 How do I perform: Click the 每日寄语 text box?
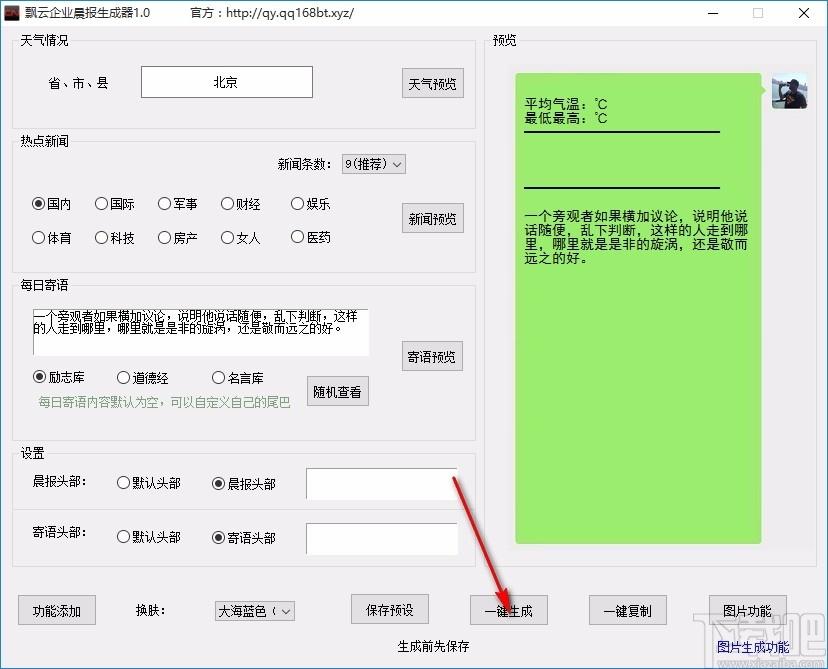[201, 332]
